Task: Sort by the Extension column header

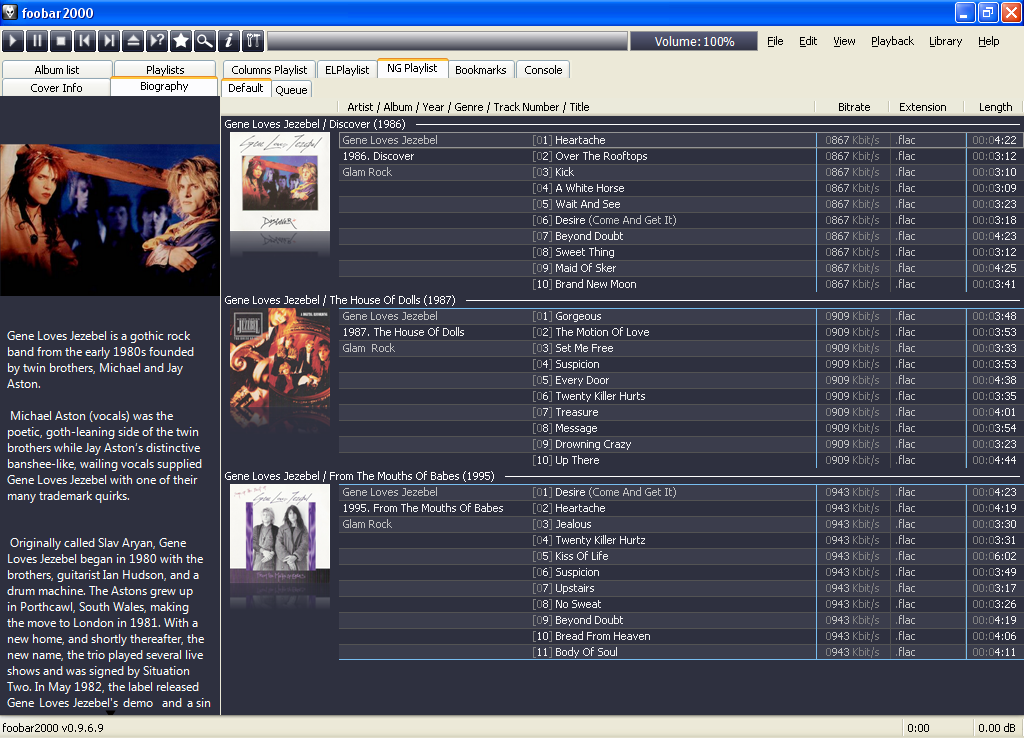Action: [922, 107]
